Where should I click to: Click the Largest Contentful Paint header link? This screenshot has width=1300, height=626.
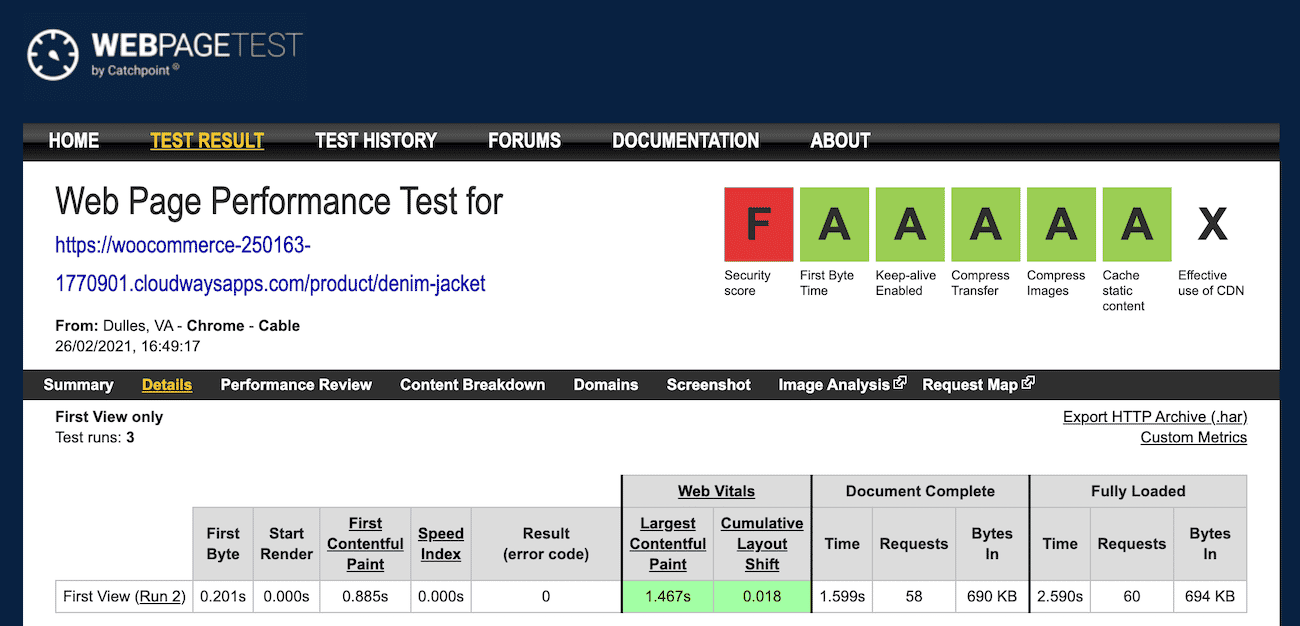click(x=668, y=544)
